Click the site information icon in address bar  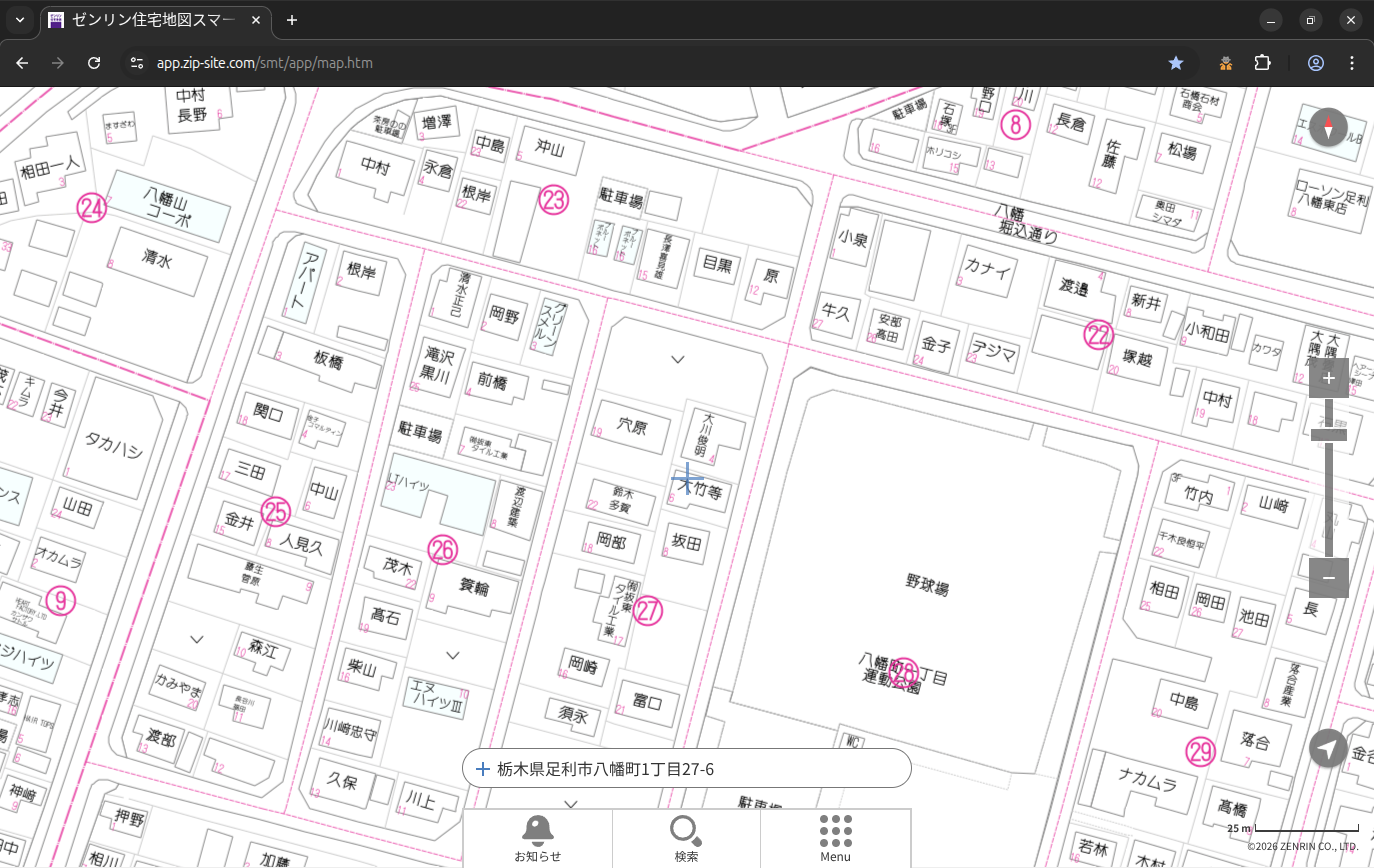click(137, 63)
